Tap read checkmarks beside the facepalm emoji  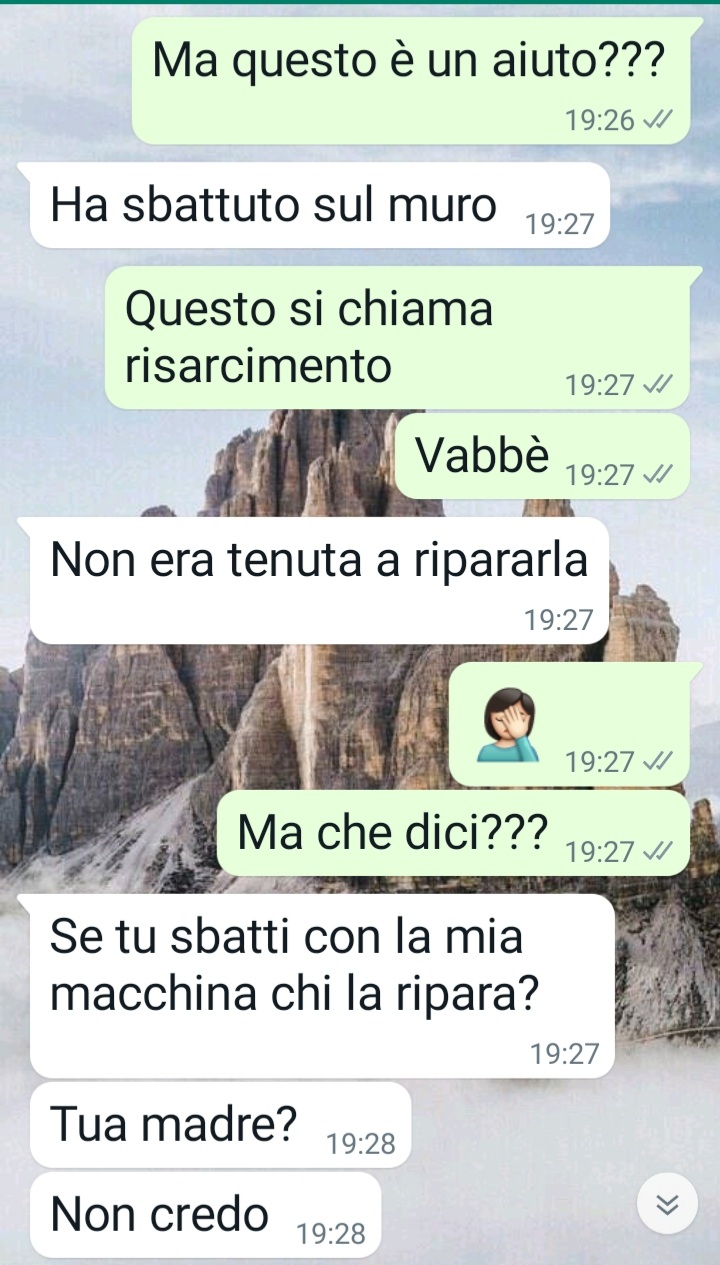(x=656, y=762)
